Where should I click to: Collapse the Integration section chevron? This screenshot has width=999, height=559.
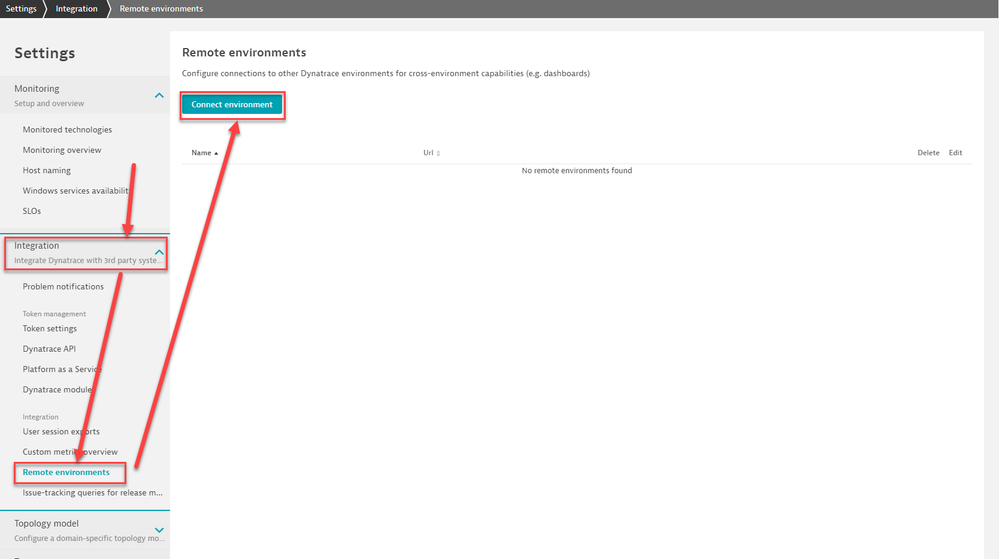[x=159, y=252]
